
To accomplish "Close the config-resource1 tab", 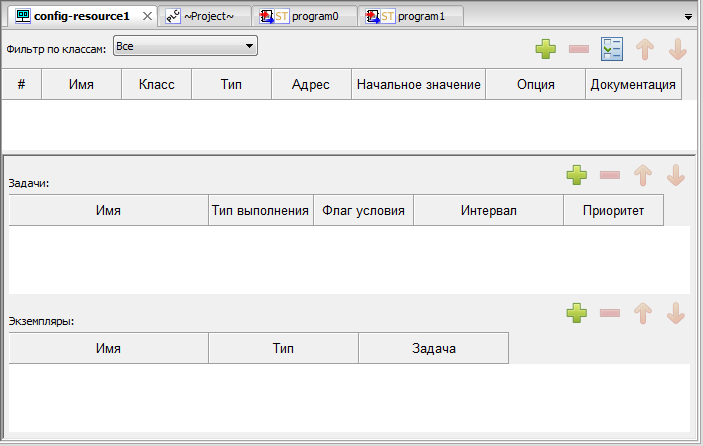I will click(146, 16).
